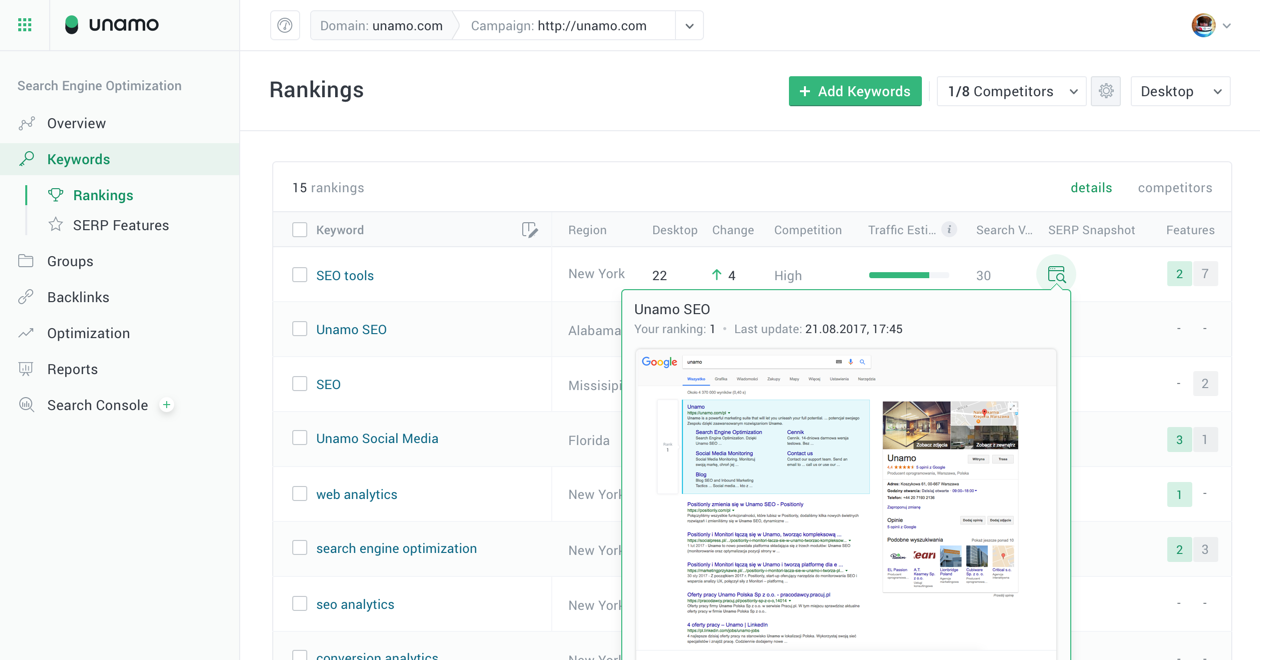Click the Keywords key icon
Image resolution: width=1264 pixels, height=660 pixels.
pos(27,159)
